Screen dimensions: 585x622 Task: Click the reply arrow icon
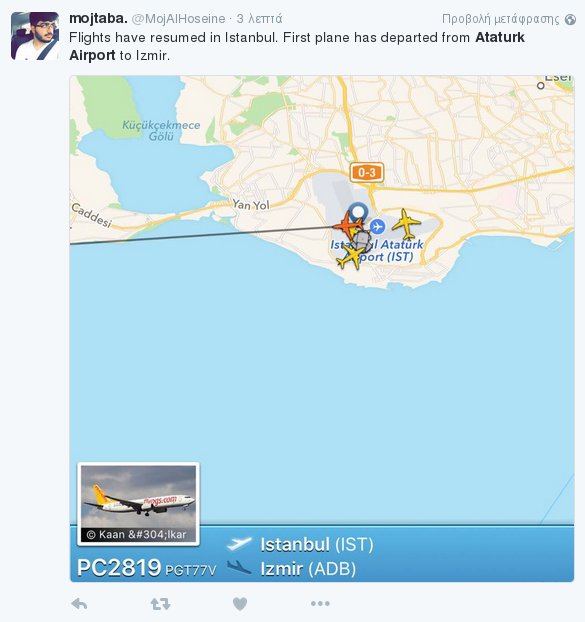(79, 604)
